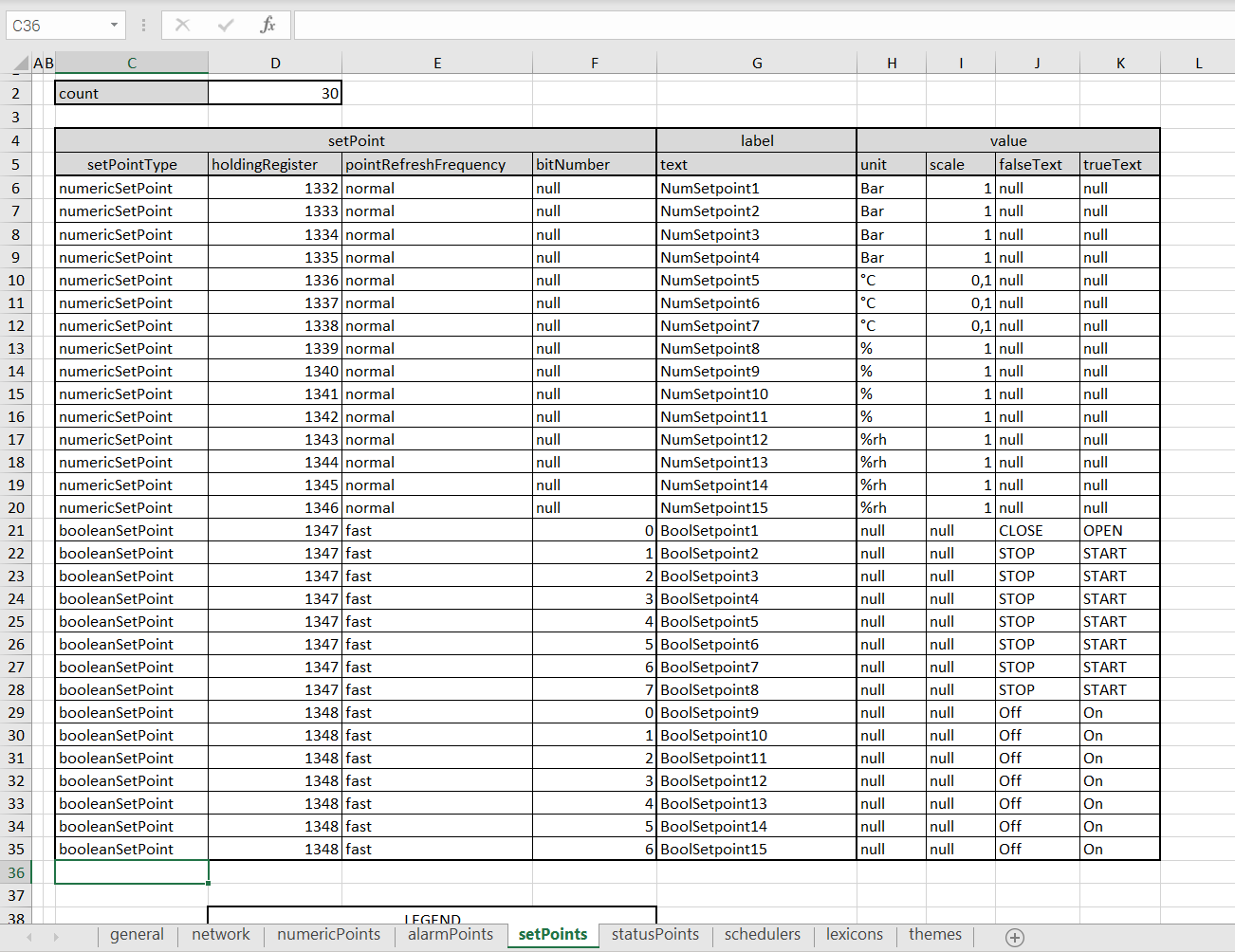This screenshot has height=952, width=1235.
Task: Click the previous sheet scroll arrow
Action: pyautogui.click(x=29, y=937)
